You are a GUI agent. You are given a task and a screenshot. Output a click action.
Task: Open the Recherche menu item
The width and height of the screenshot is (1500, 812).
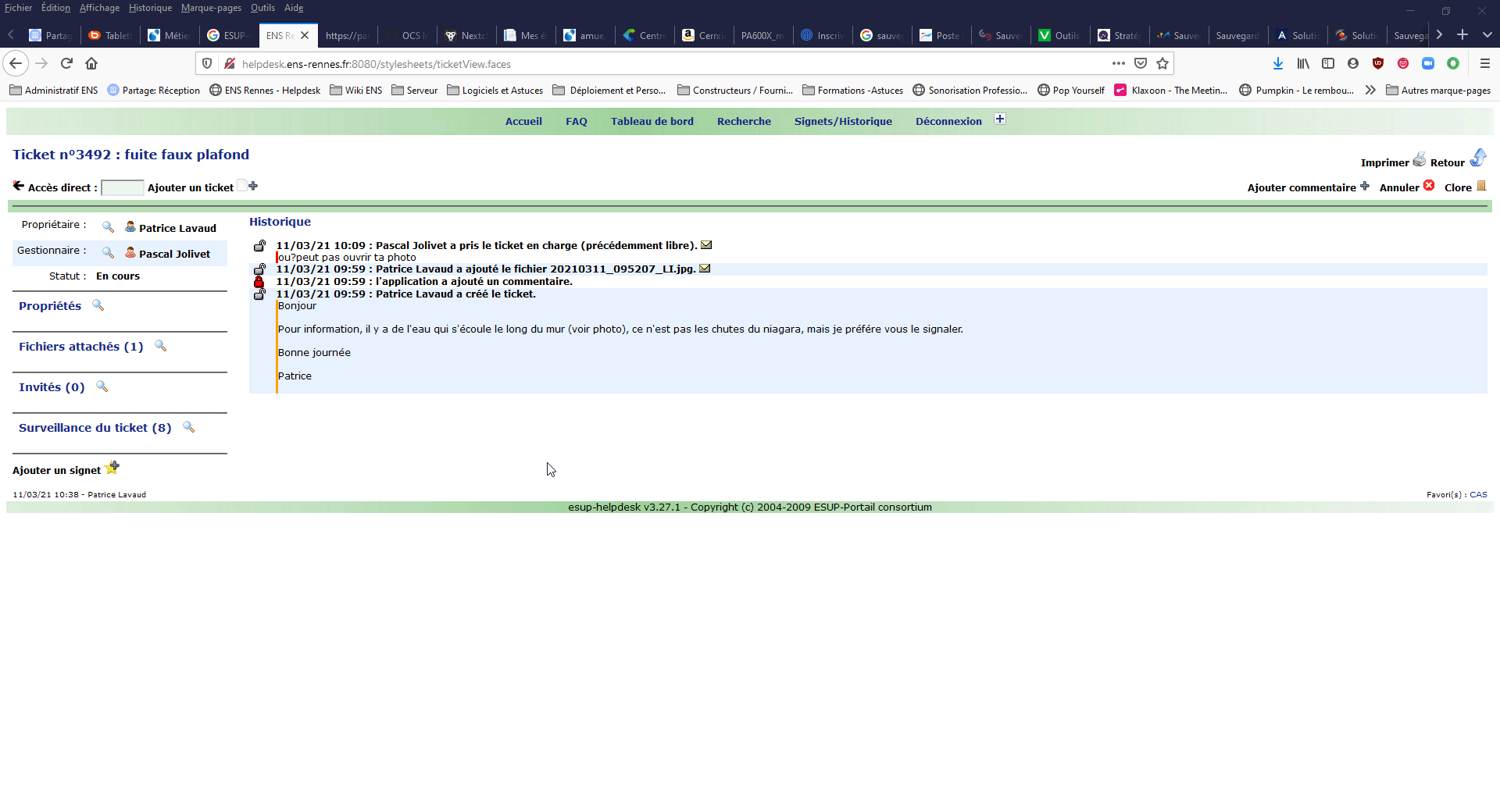(x=744, y=122)
